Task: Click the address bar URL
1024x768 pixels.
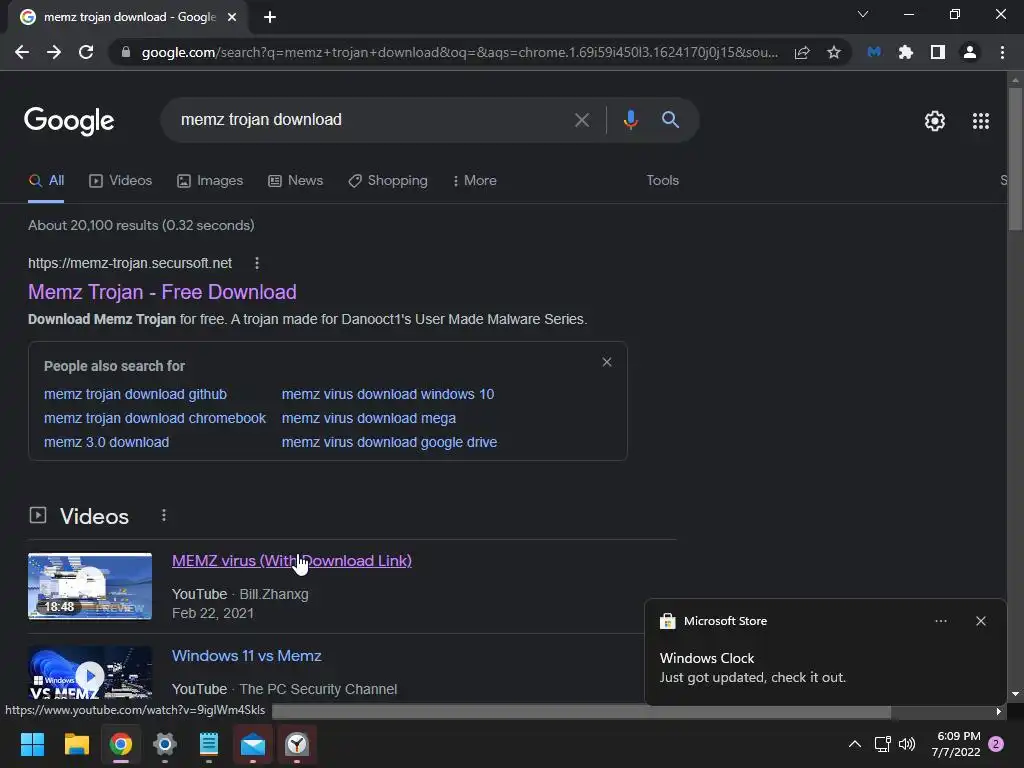Action: coord(459,52)
